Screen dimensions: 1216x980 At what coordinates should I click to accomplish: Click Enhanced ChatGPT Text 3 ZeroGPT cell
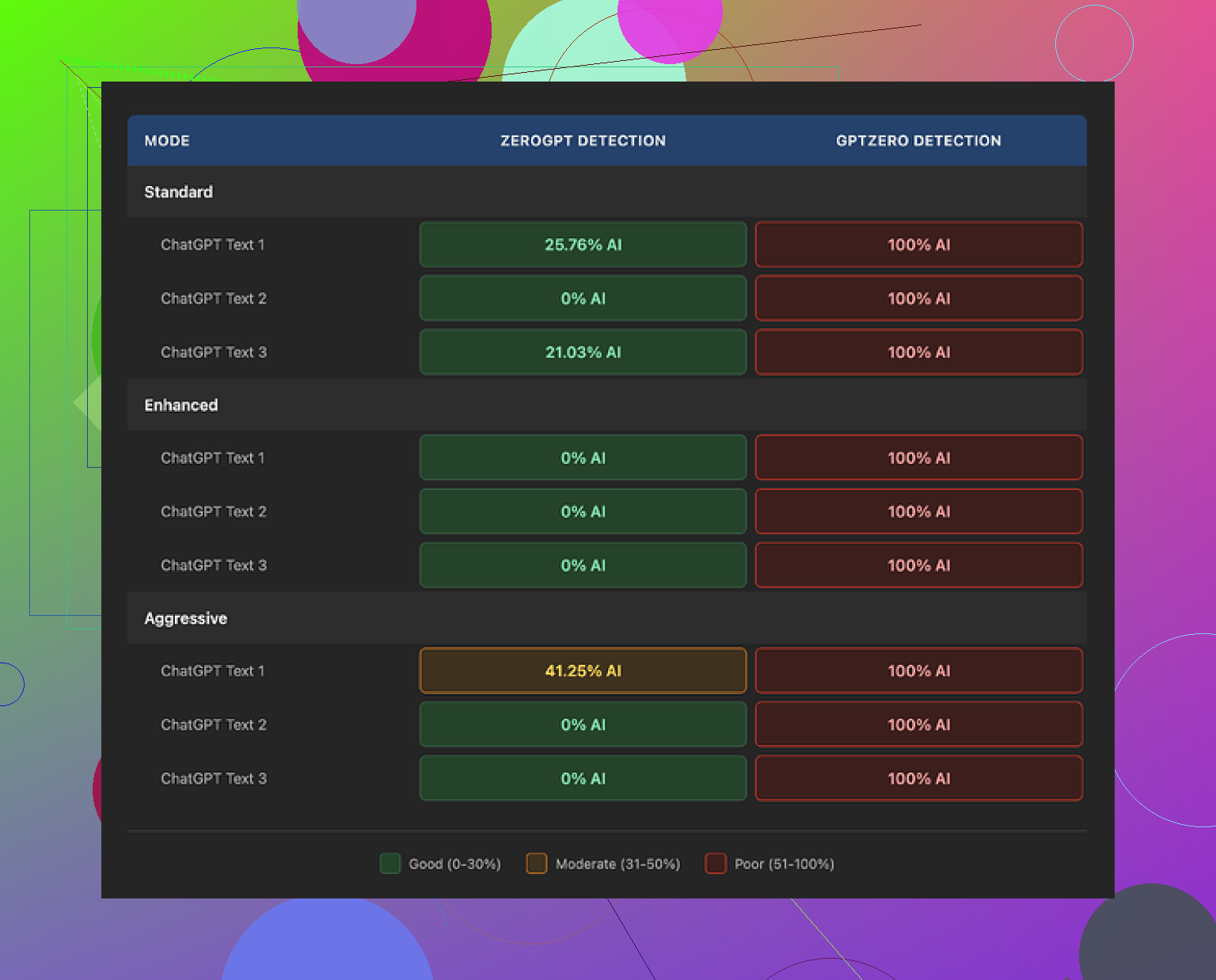(583, 565)
